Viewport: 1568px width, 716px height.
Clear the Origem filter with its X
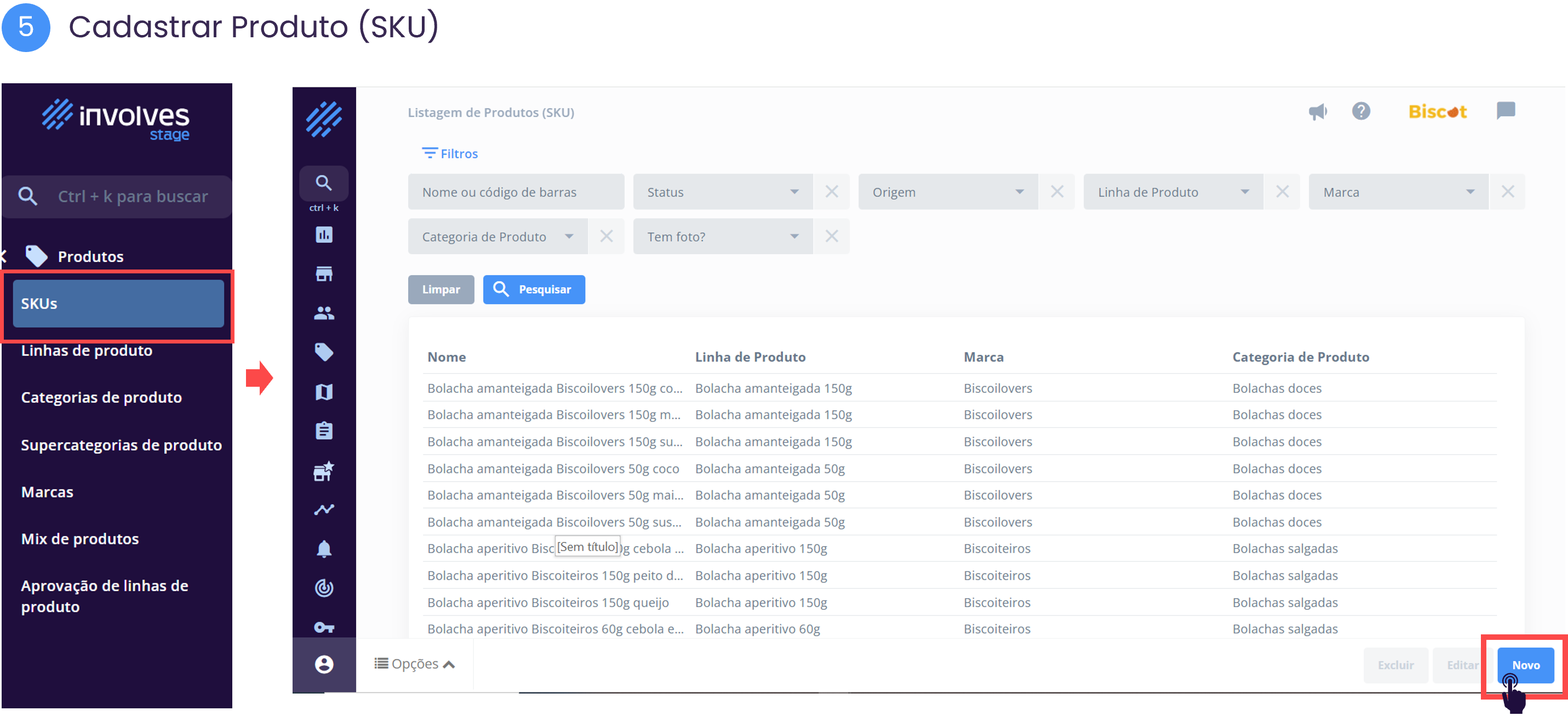pyautogui.click(x=1057, y=192)
